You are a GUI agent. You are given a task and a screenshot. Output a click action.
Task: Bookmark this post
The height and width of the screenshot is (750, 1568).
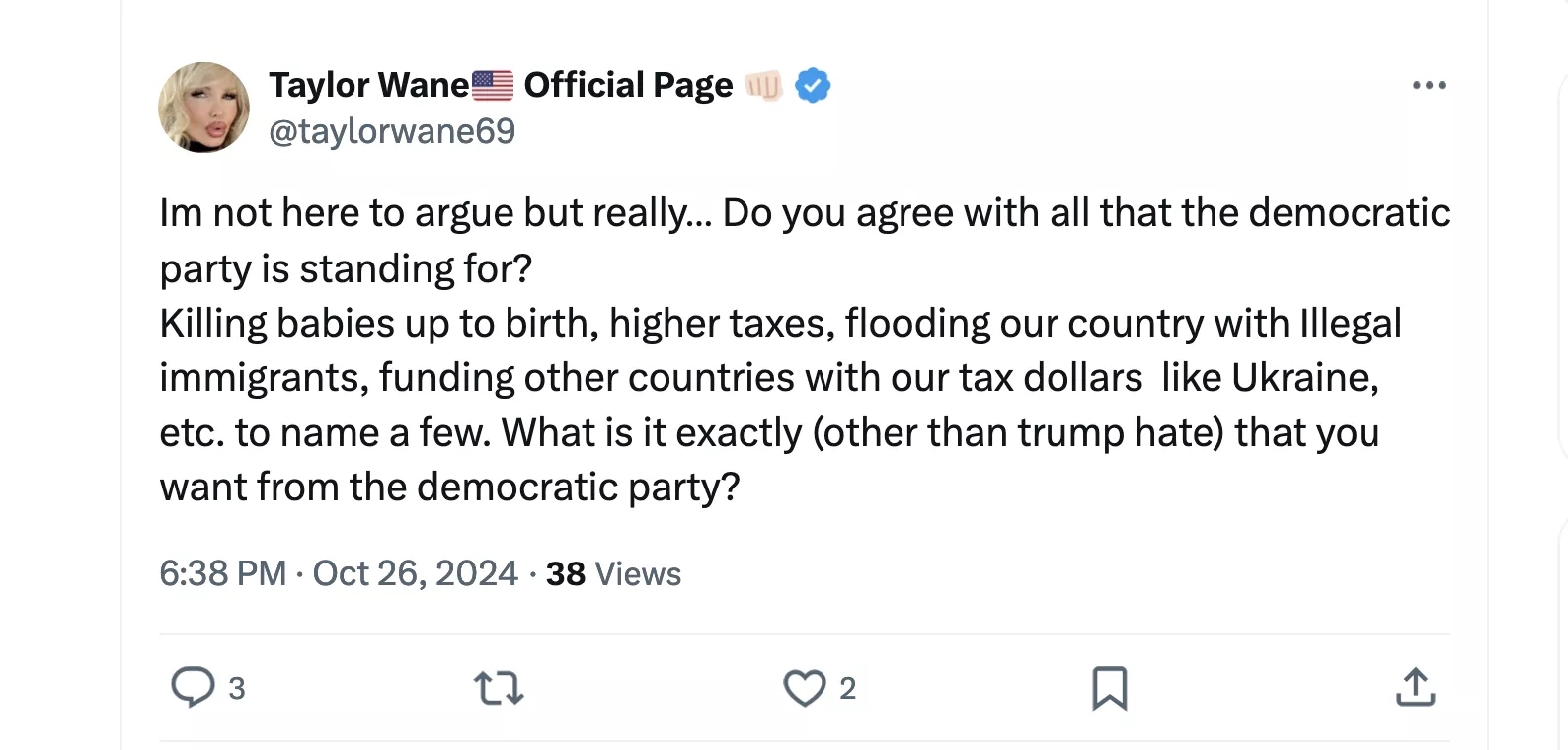[1109, 688]
